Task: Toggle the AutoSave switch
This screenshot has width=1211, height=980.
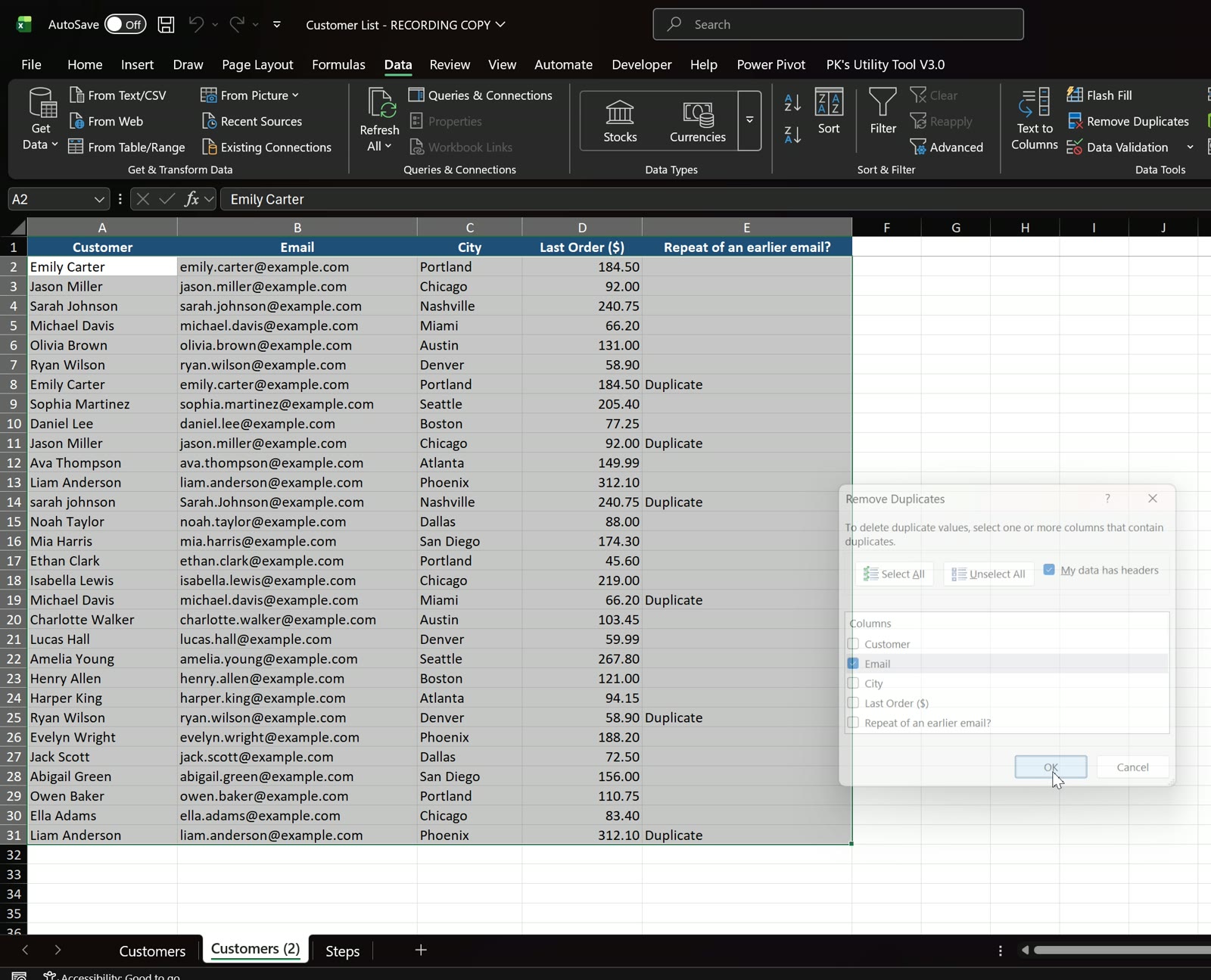Action: 125,24
